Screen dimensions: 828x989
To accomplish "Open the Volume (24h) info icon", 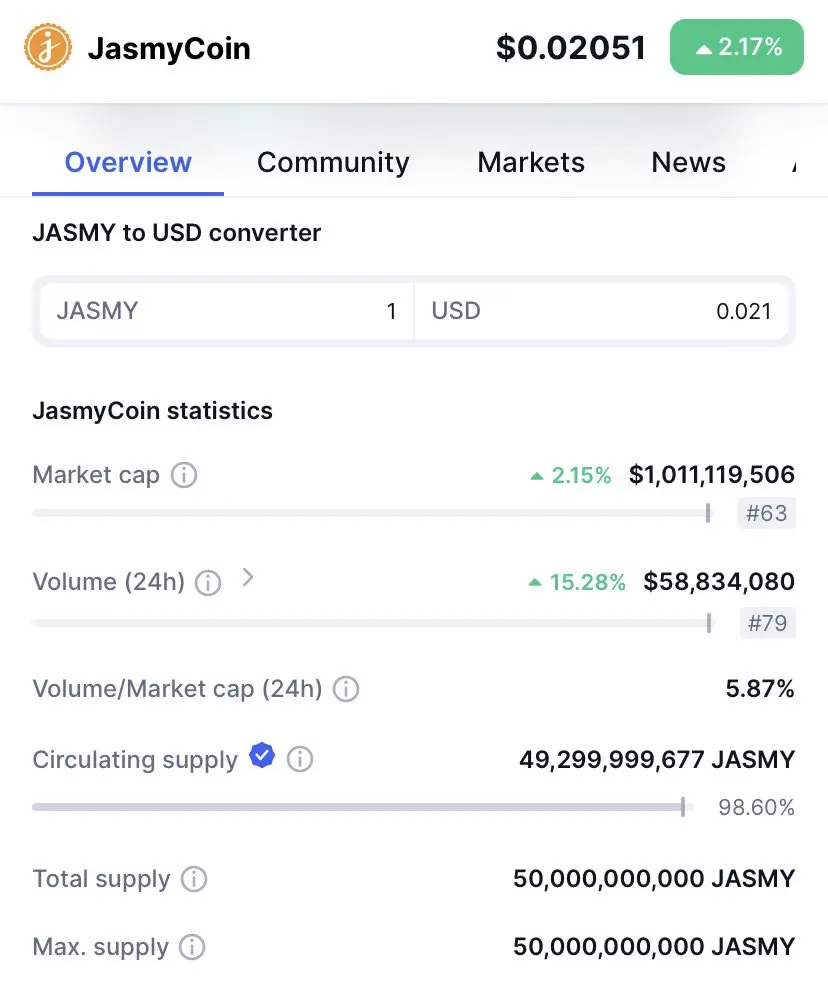I will point(208,582).
